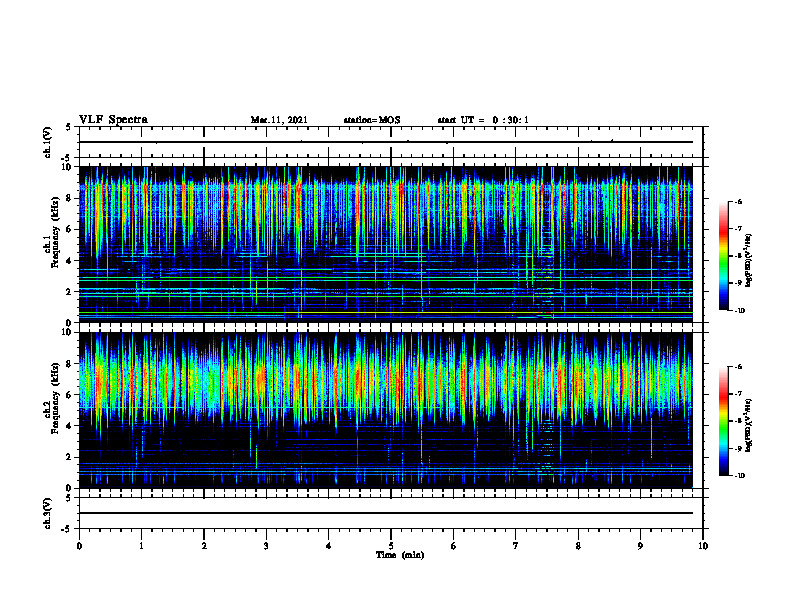Screen dimensions: 792x612
Task: Click the "ch.1(V)" axis label
Action: [x=47, y=142]
